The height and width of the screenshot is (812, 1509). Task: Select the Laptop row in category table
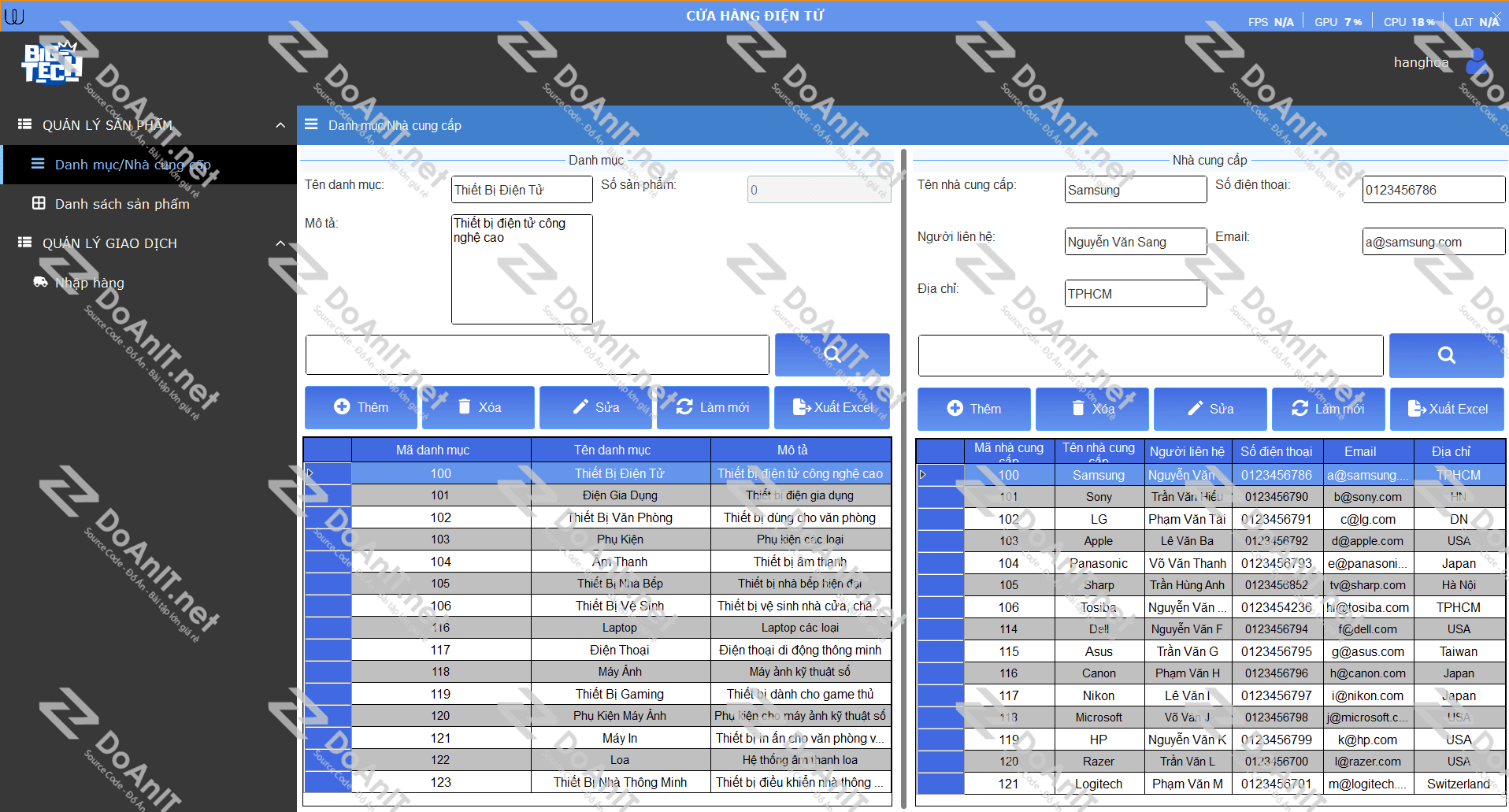pos(619,628)
